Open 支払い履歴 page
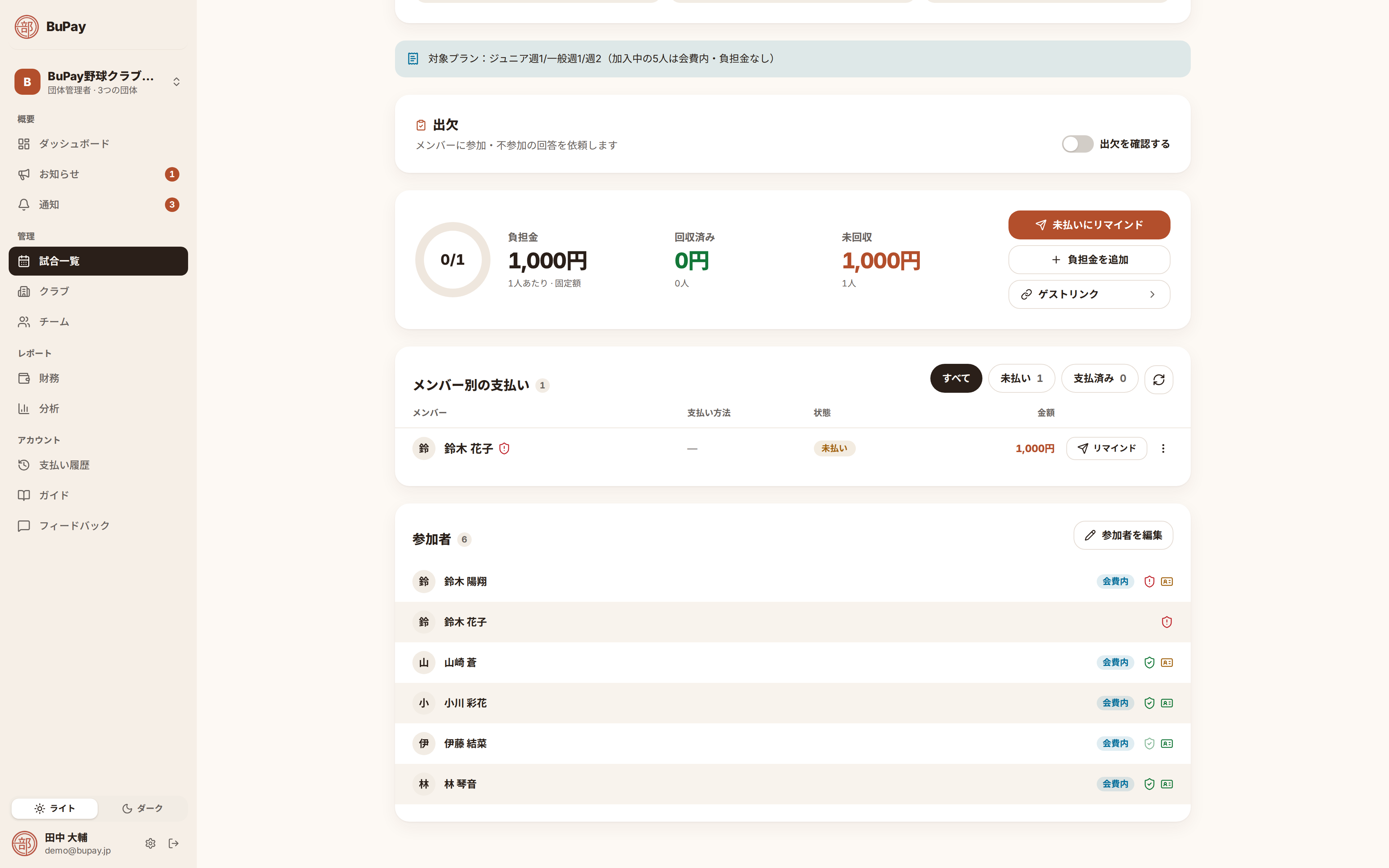This screenshot has height=868, width=1389. click(x=98, y=465)
